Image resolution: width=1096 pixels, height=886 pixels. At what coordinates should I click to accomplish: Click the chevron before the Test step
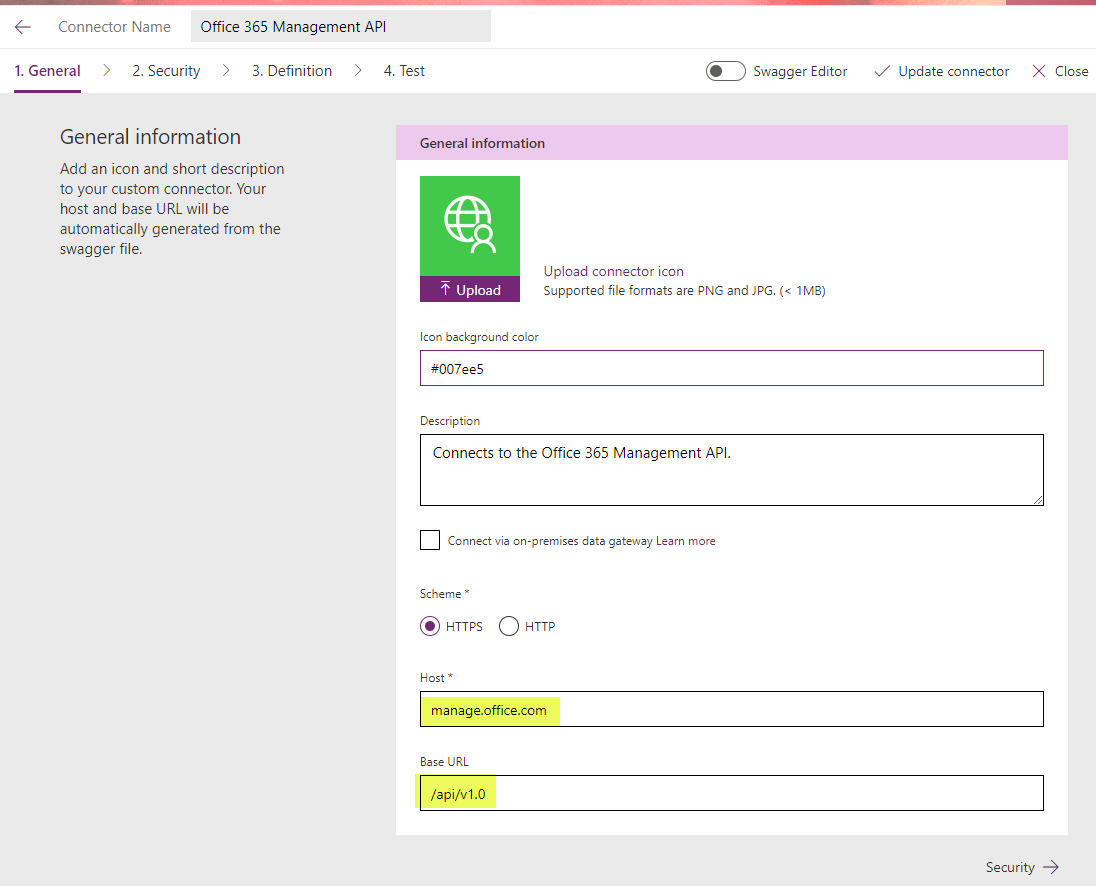point(357,71)
